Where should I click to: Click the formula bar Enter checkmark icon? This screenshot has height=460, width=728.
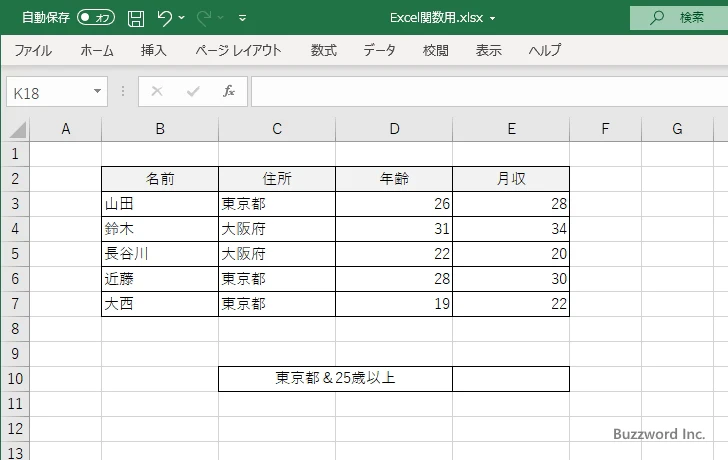193,91
